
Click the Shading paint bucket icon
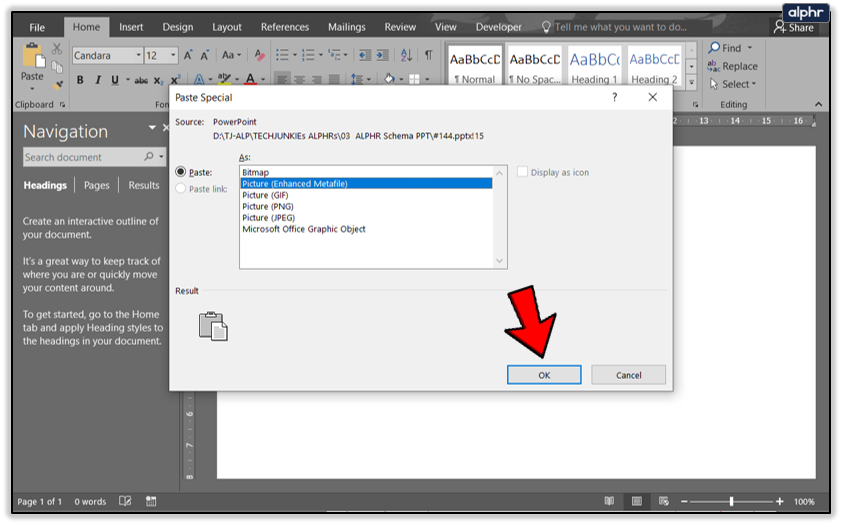pos(389,79)
